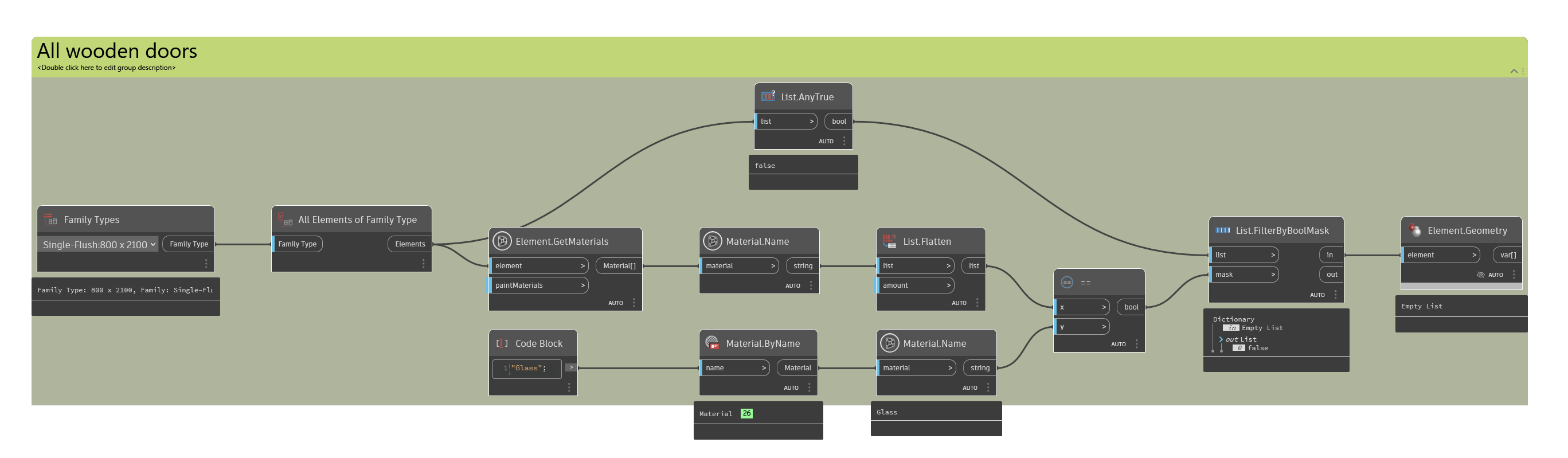Click the Code Block output port arrow
This screenshot has width=1568, height=458.
(571, 367)
